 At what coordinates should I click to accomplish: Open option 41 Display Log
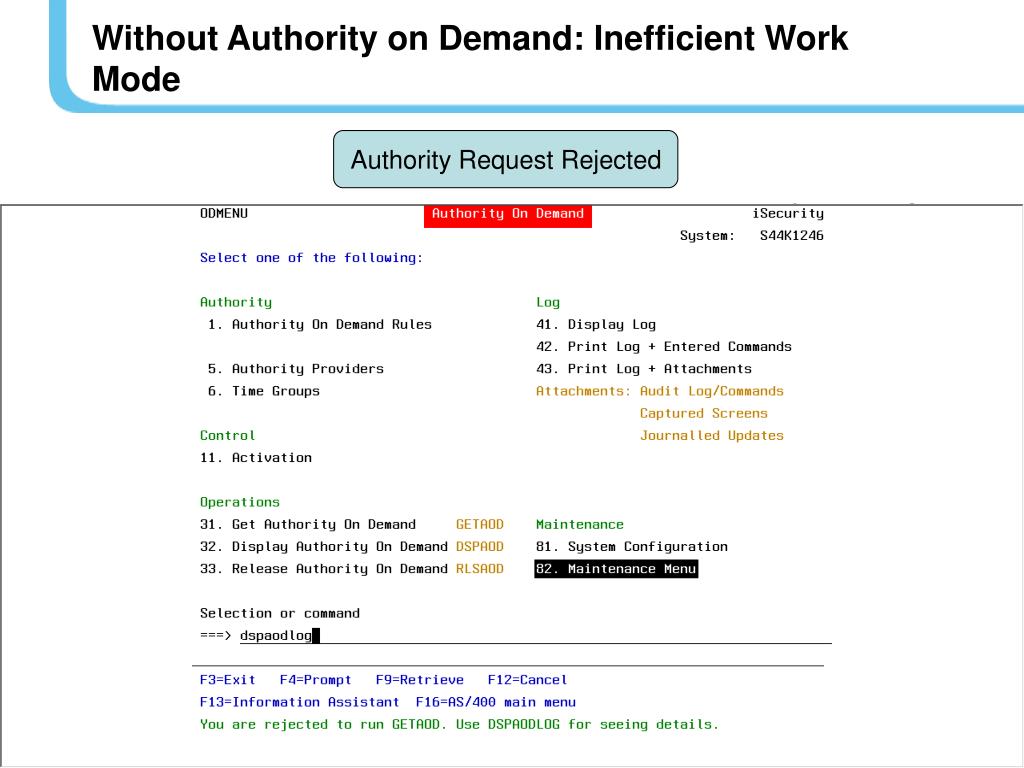click(596, 325)
